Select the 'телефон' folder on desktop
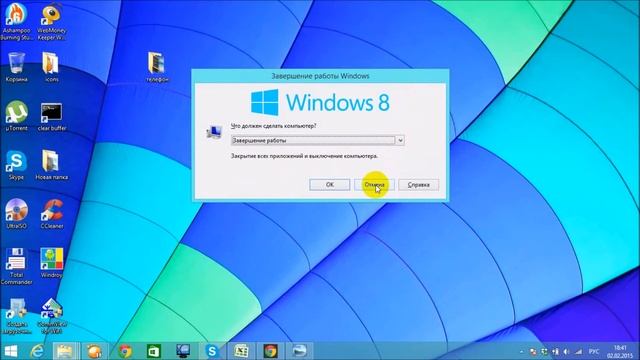Image resolution: width=640 pixels, height=360 pixels. pos(157,67)
